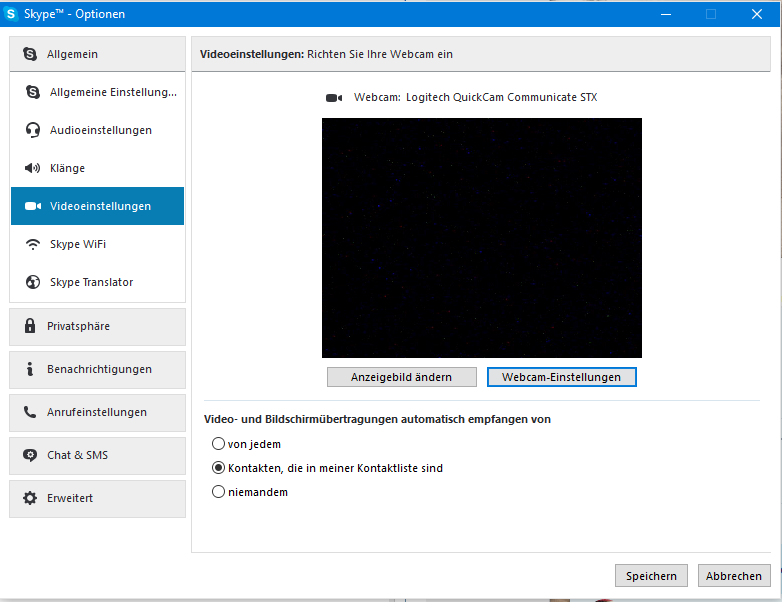The image size is (782, 602).
Task: Expand the Chat & SMS section
Action: [x=97, y=455]
